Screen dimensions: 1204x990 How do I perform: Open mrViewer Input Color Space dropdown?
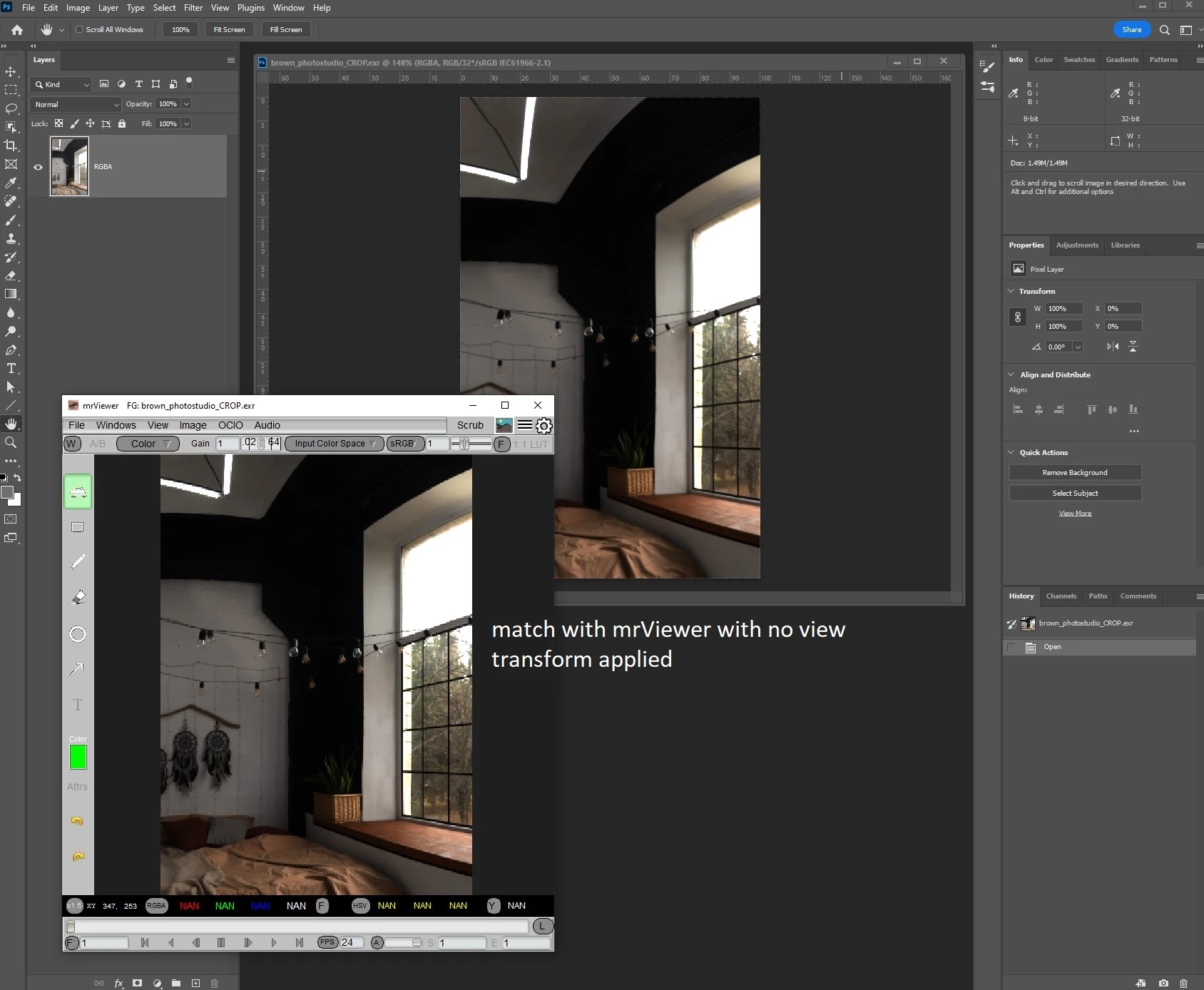pos(334,444)
